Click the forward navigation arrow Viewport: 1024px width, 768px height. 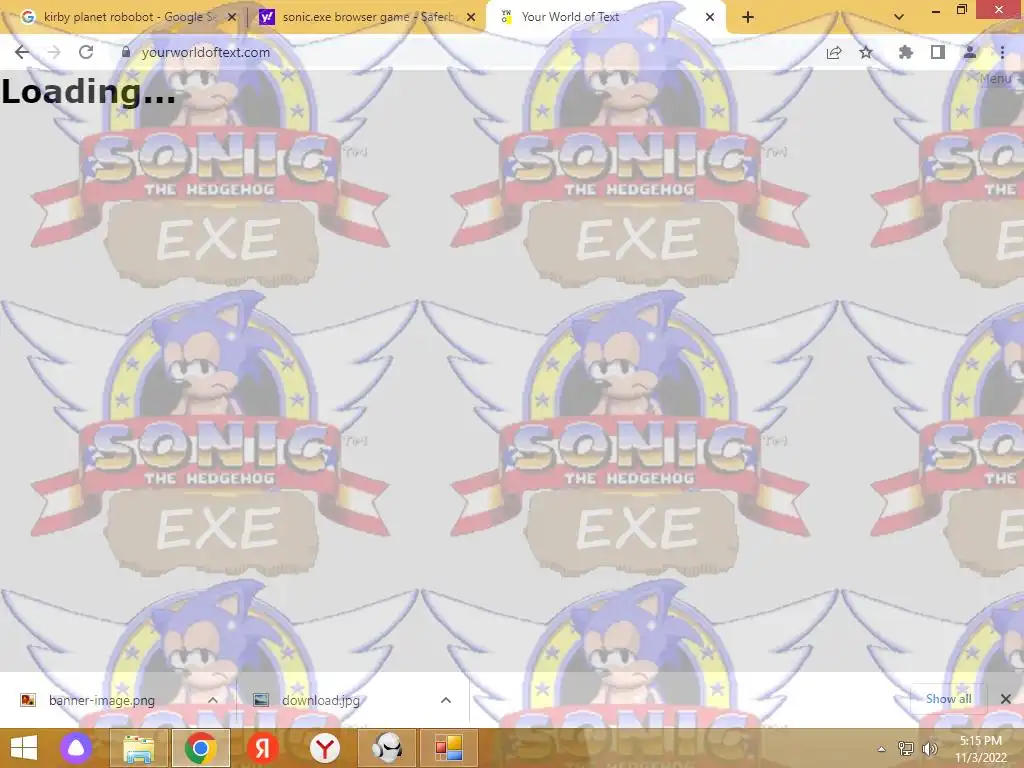54,52
